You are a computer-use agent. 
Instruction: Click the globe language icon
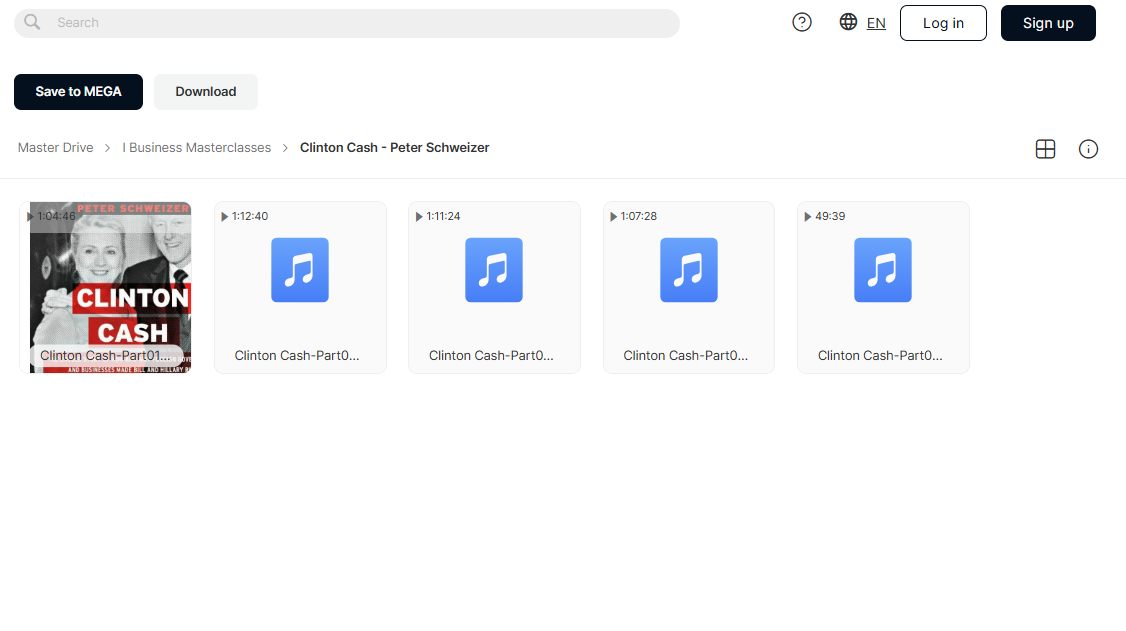(848, 22)
